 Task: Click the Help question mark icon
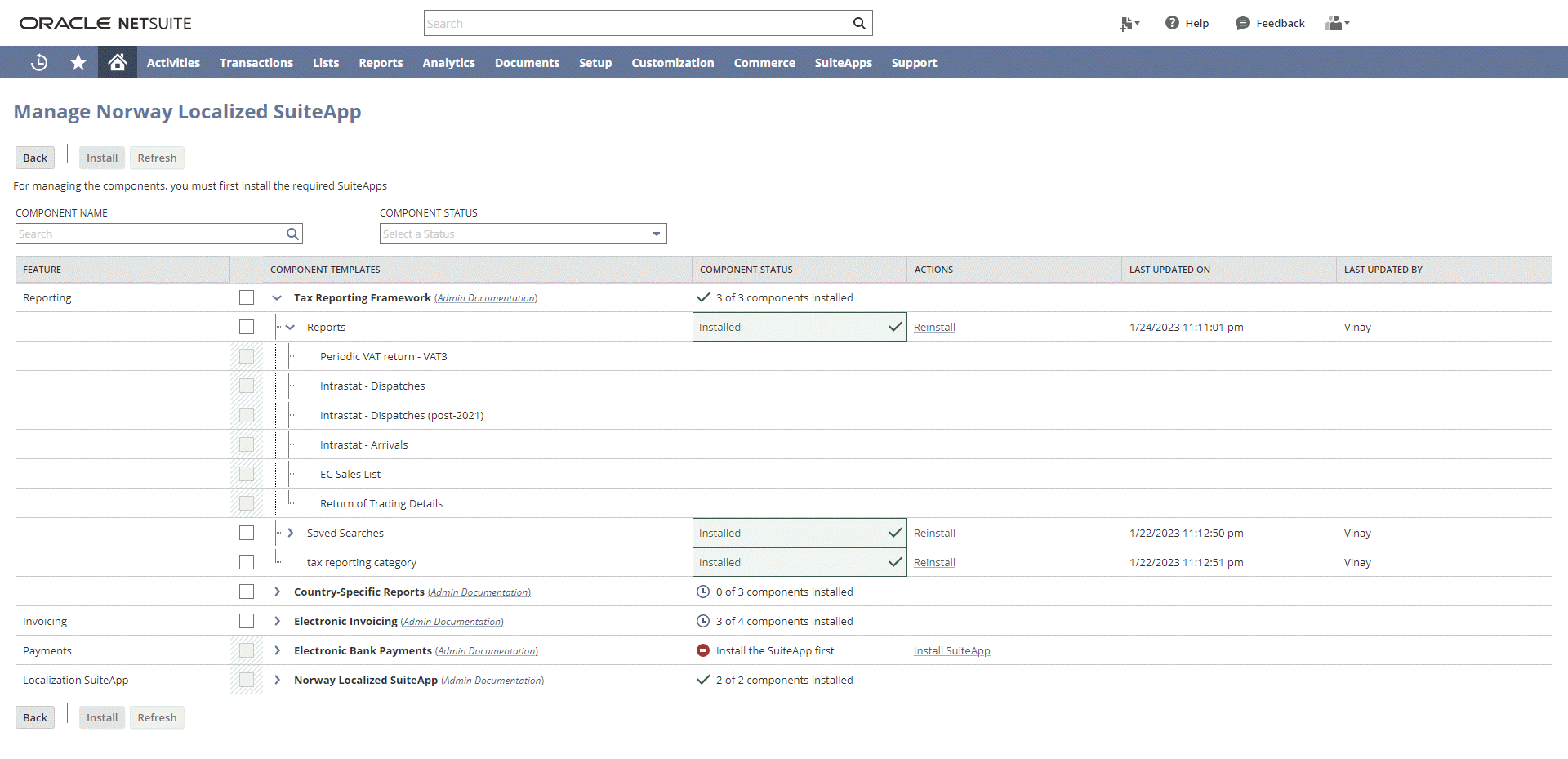click(1172, 23)
